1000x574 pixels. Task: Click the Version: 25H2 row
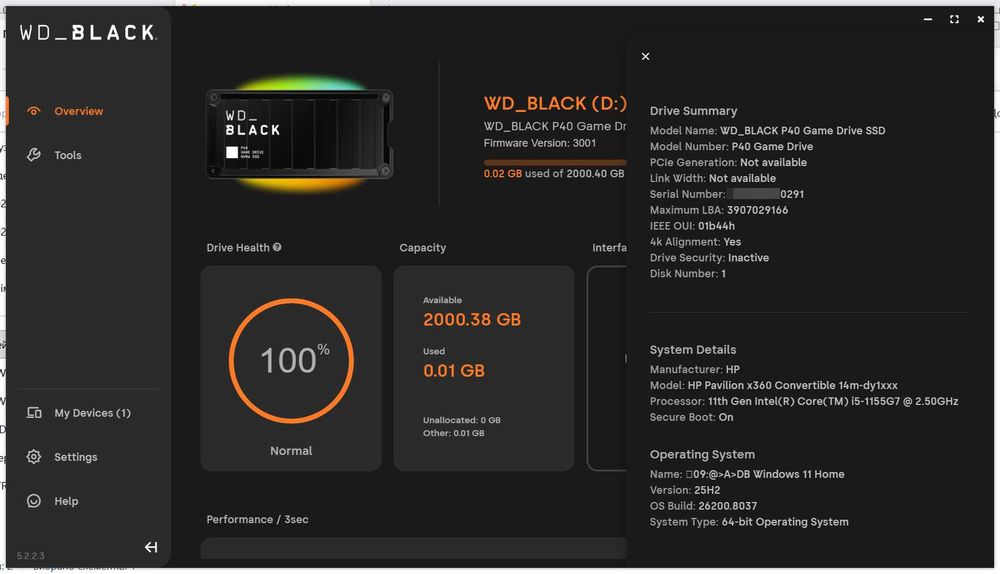(x=685, y=490)
